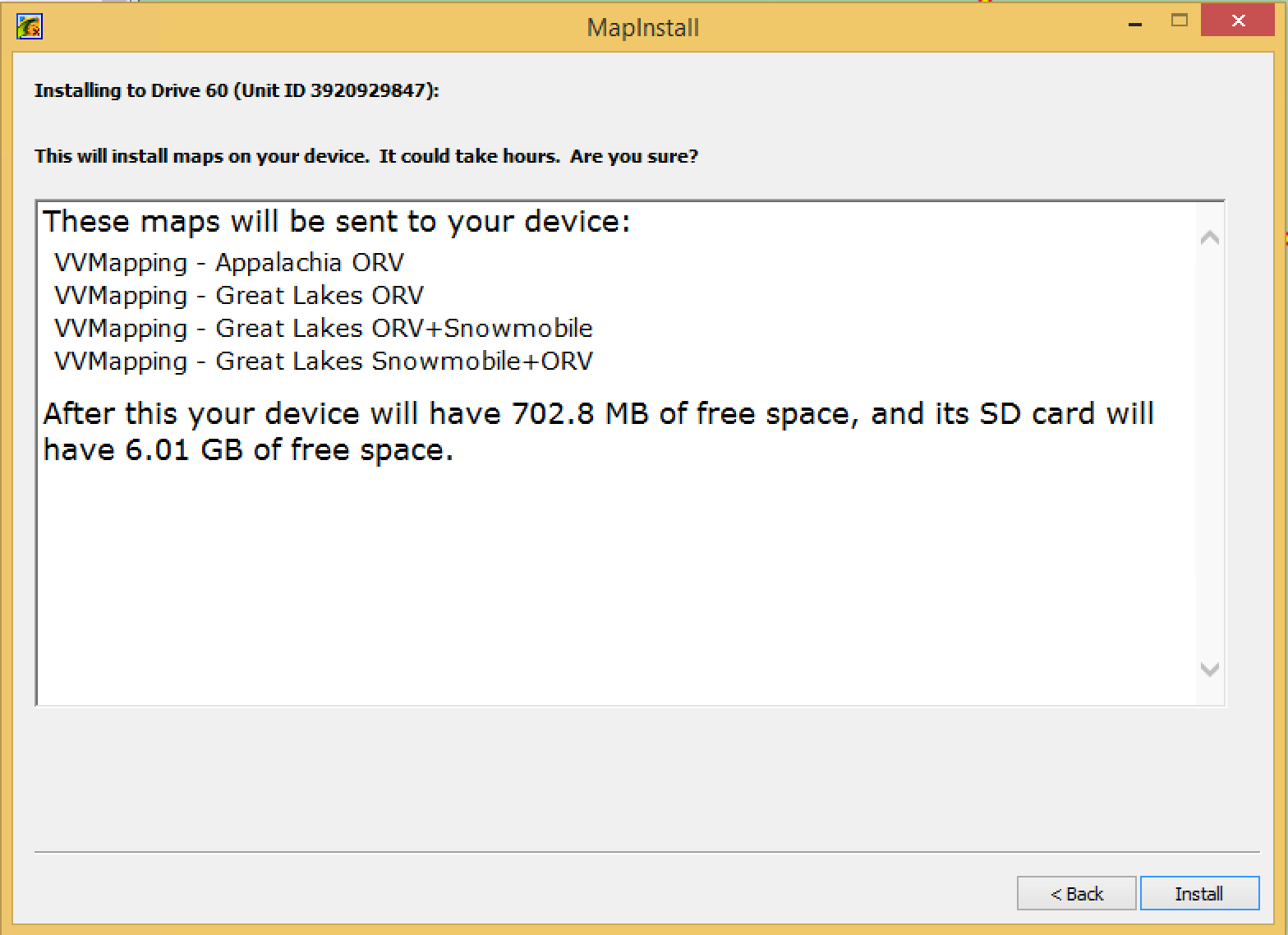Click the 6.01 GB free space value
Viewport: 1288px width, 935px height.
click(184, 449)
